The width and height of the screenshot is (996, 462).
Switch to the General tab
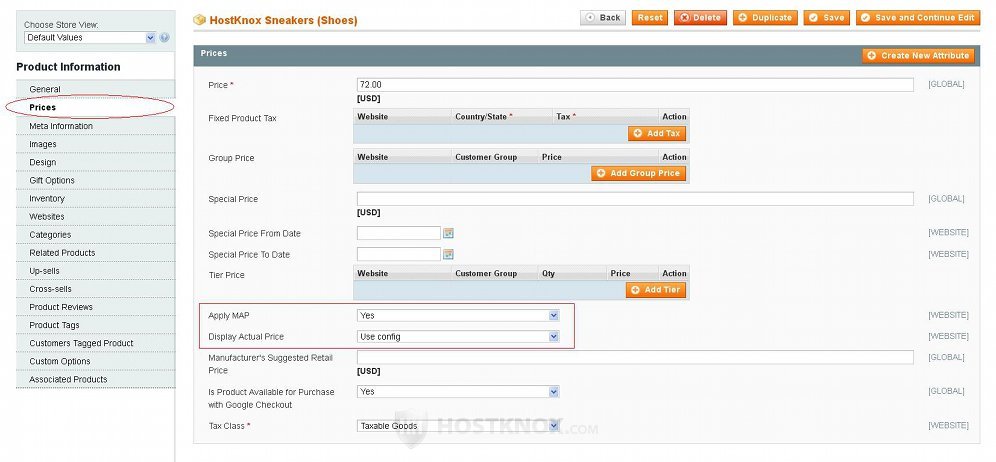point(95,89)
